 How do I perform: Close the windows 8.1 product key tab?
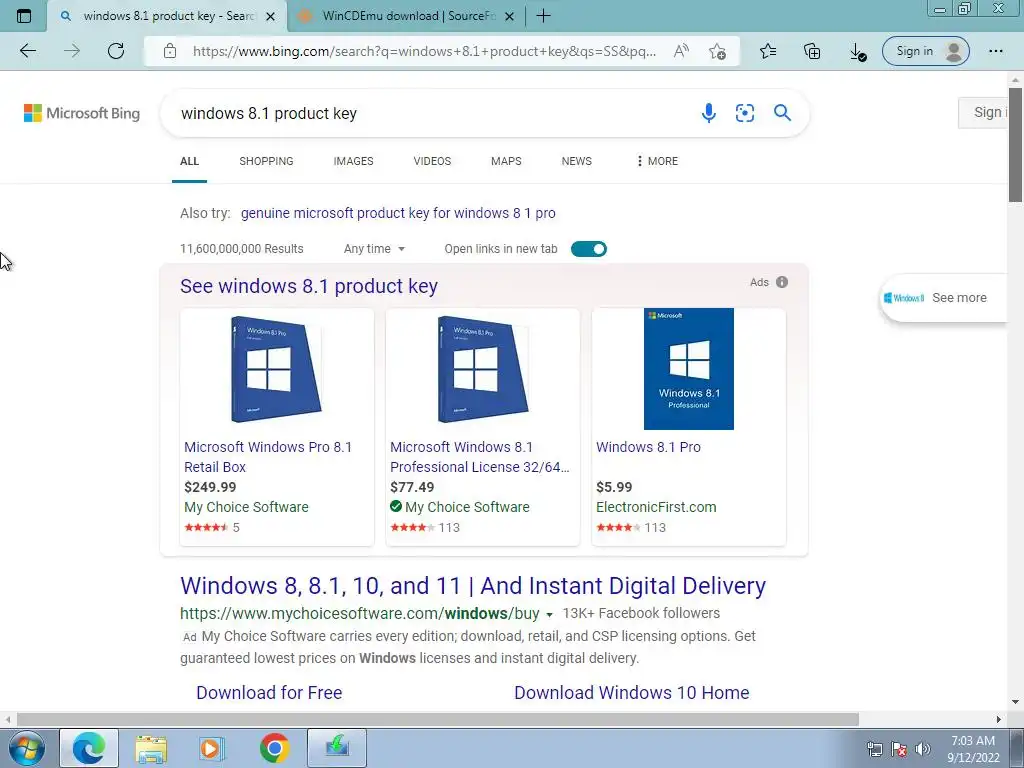[x=270, y=16]
